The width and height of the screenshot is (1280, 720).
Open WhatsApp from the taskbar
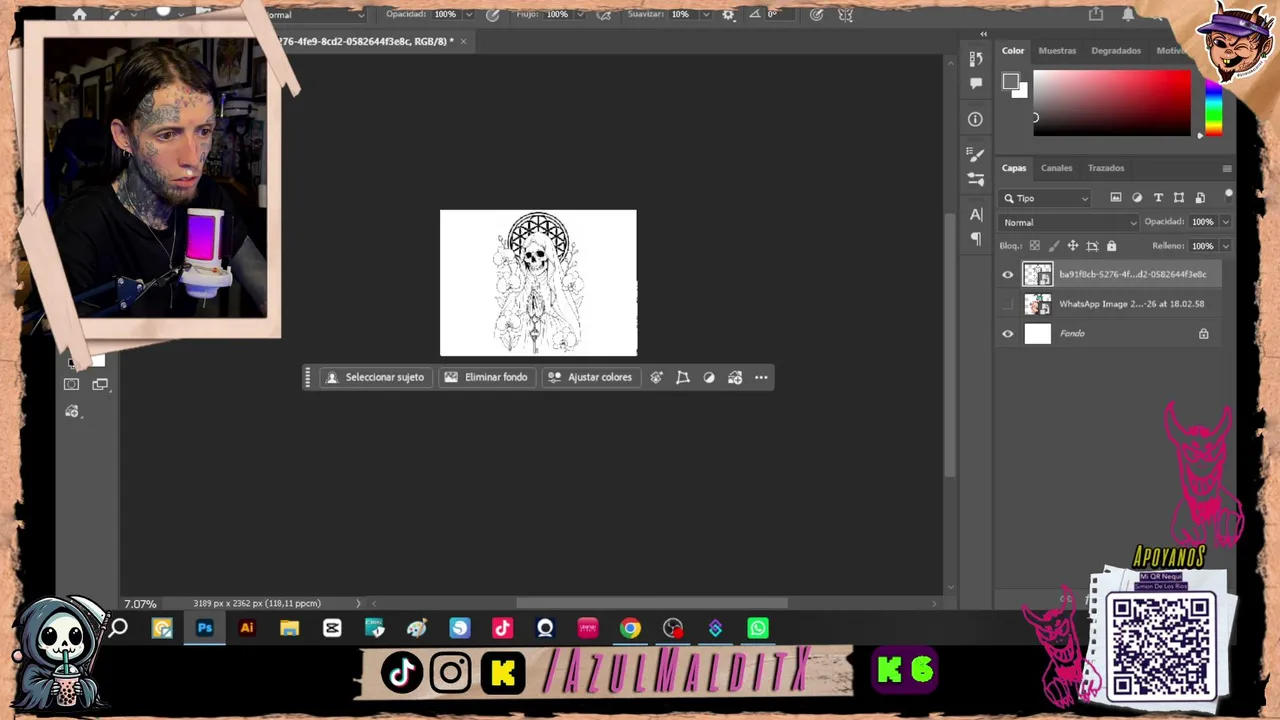coord(758,629)
